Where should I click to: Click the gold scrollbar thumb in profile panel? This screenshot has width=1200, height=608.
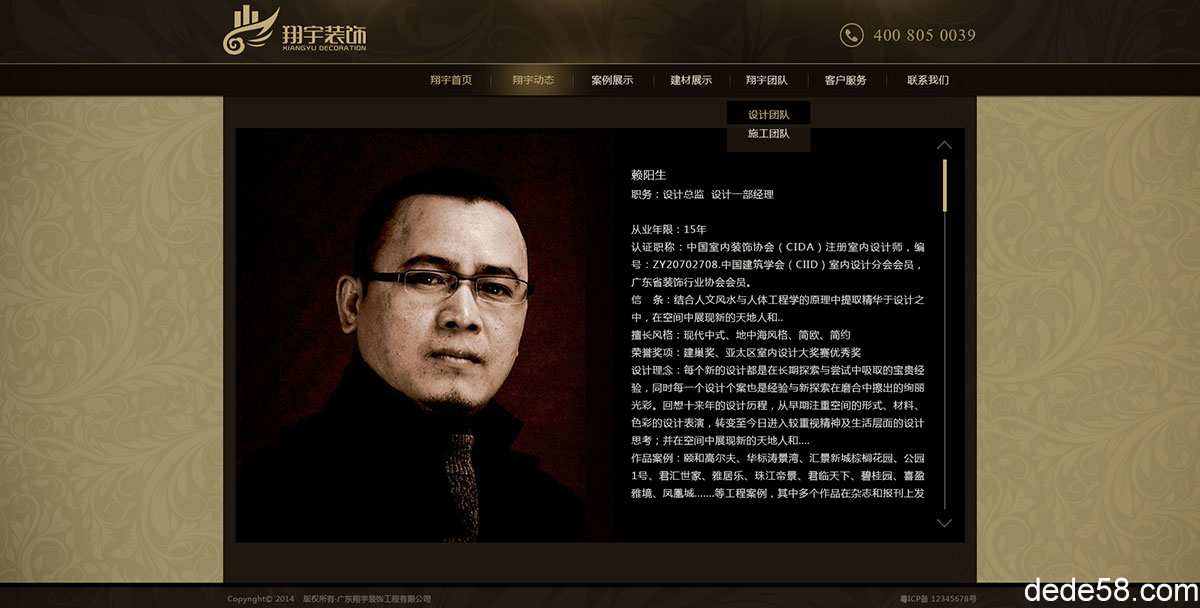coord(944,185)
